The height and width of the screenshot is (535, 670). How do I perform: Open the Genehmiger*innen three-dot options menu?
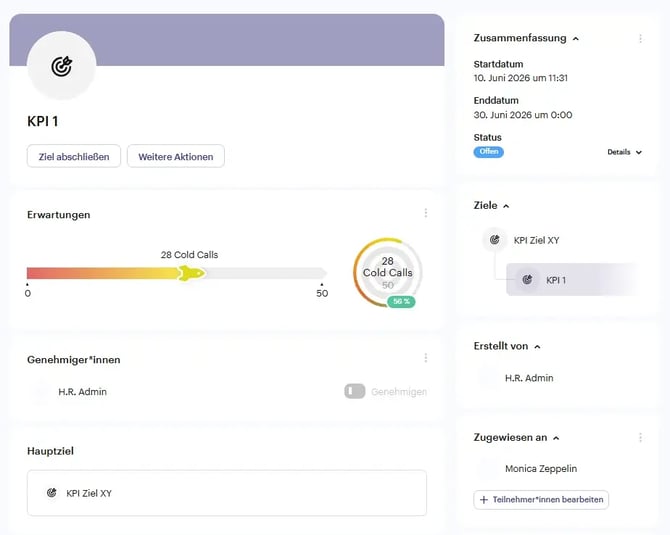(426, 358)
